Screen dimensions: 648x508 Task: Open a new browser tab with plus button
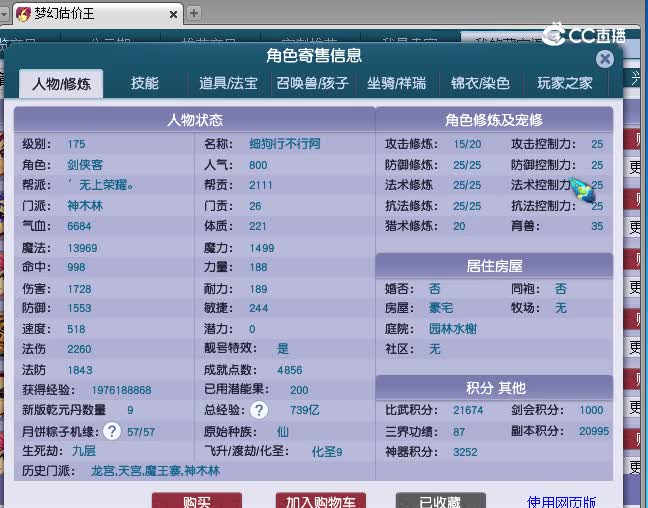click(194, 13)
